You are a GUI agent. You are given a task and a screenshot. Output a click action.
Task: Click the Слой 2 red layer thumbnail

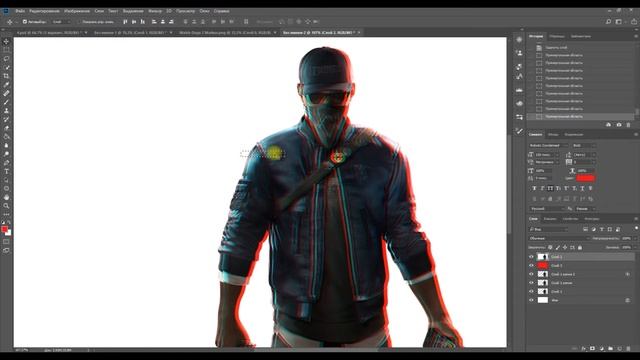point(542,265)
